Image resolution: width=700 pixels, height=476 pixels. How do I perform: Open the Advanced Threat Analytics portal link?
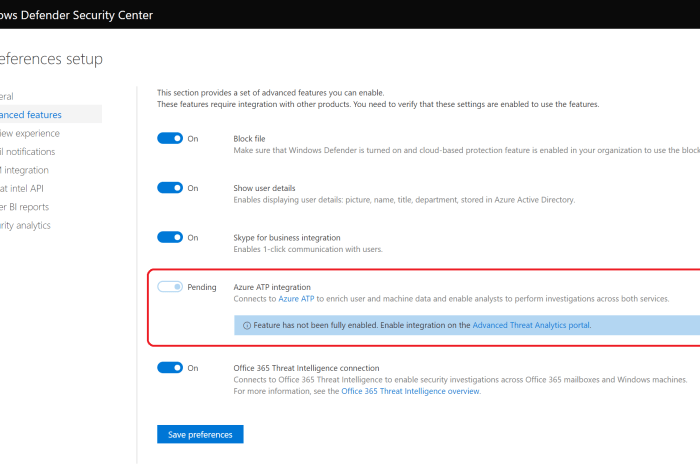coord(531,325)
